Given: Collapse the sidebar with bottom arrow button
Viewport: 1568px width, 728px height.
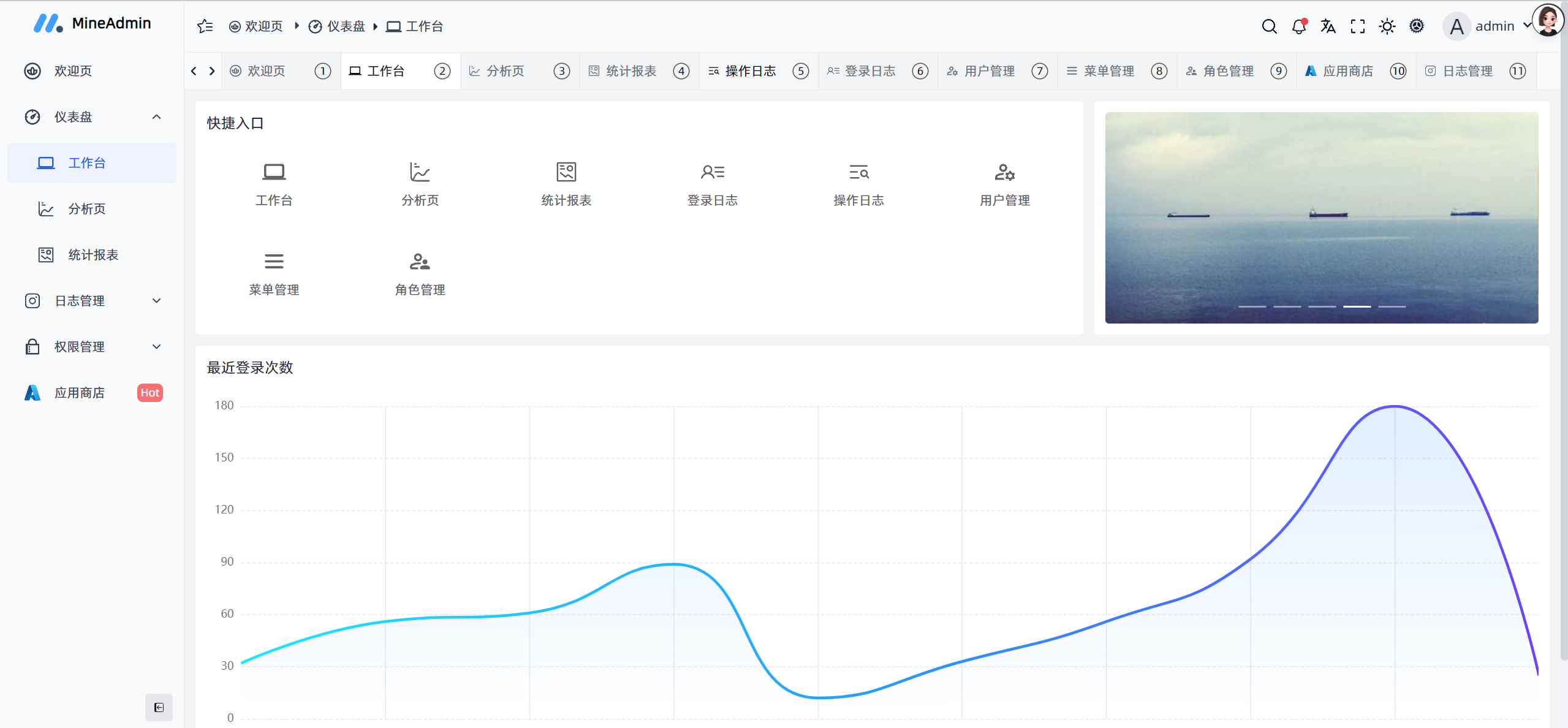Looking at the screenshot, I should [159, 708].
